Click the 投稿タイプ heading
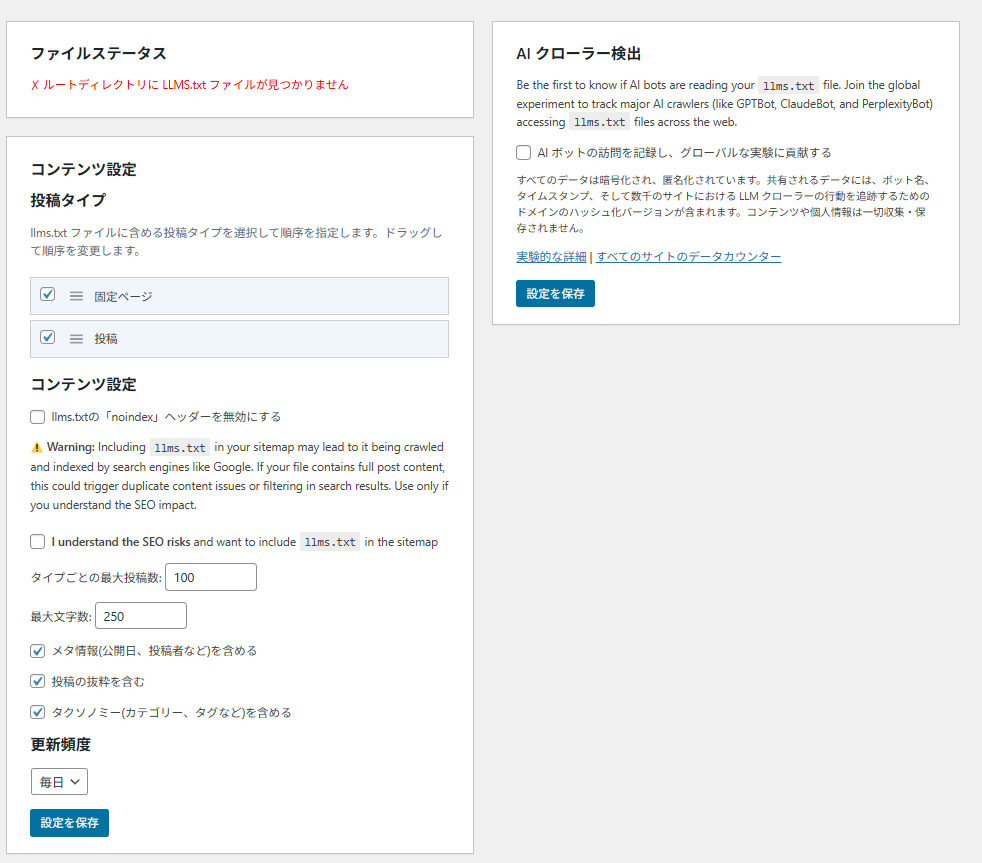The width and height of the screenshot is (982, 863). (x=68, y=200)
